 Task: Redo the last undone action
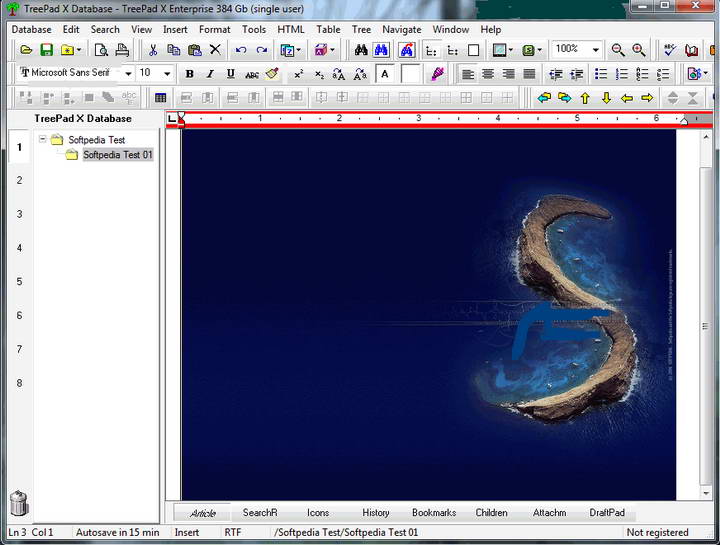tap(262, 50)
